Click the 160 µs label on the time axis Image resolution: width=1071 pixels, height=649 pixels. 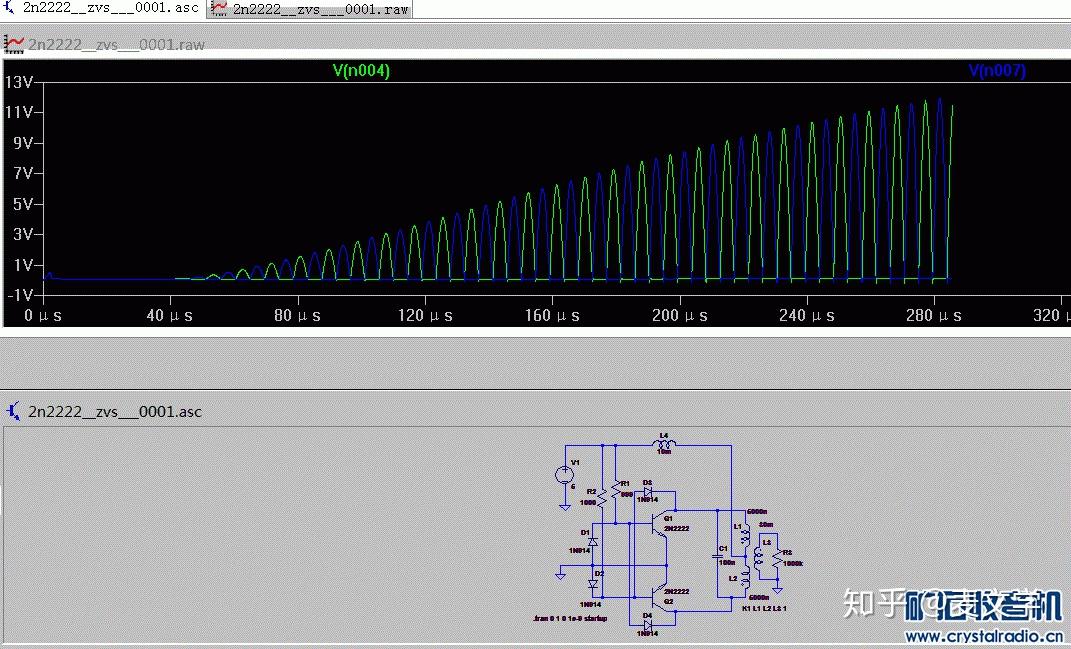(552, 315)
